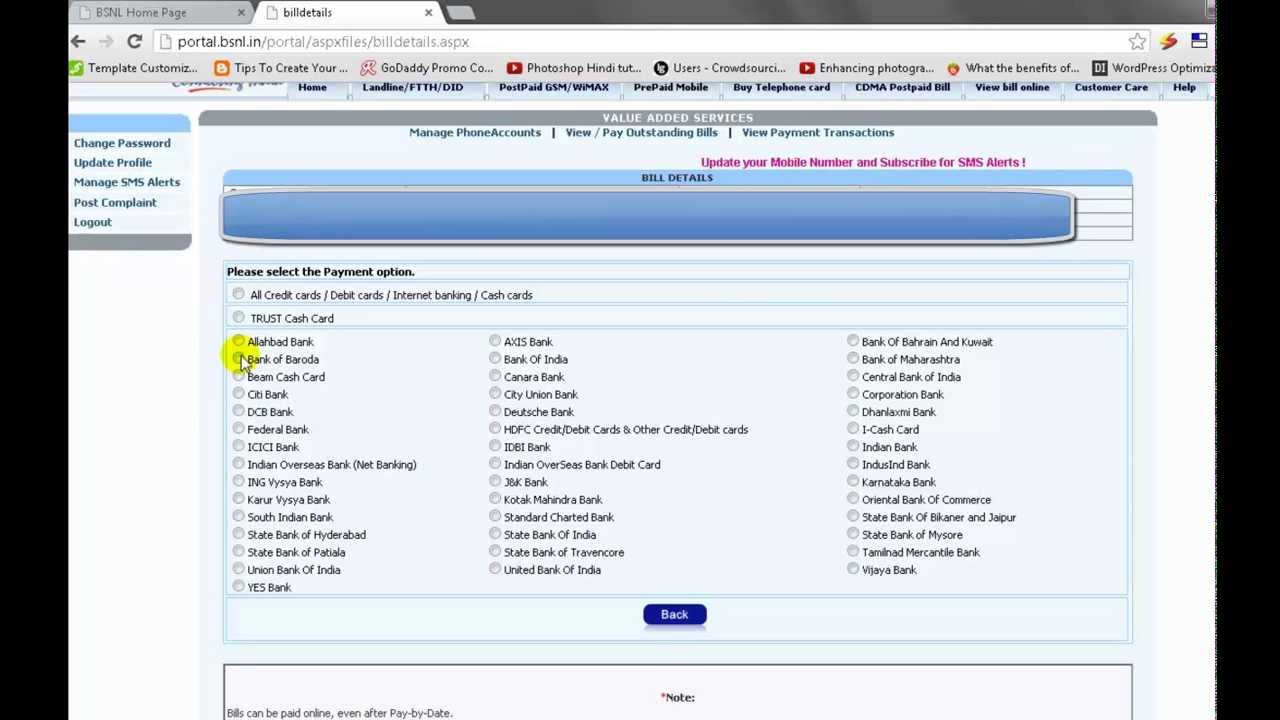
Task: Open Manage SMS Alerts link
Action: (x=127, y=182)
